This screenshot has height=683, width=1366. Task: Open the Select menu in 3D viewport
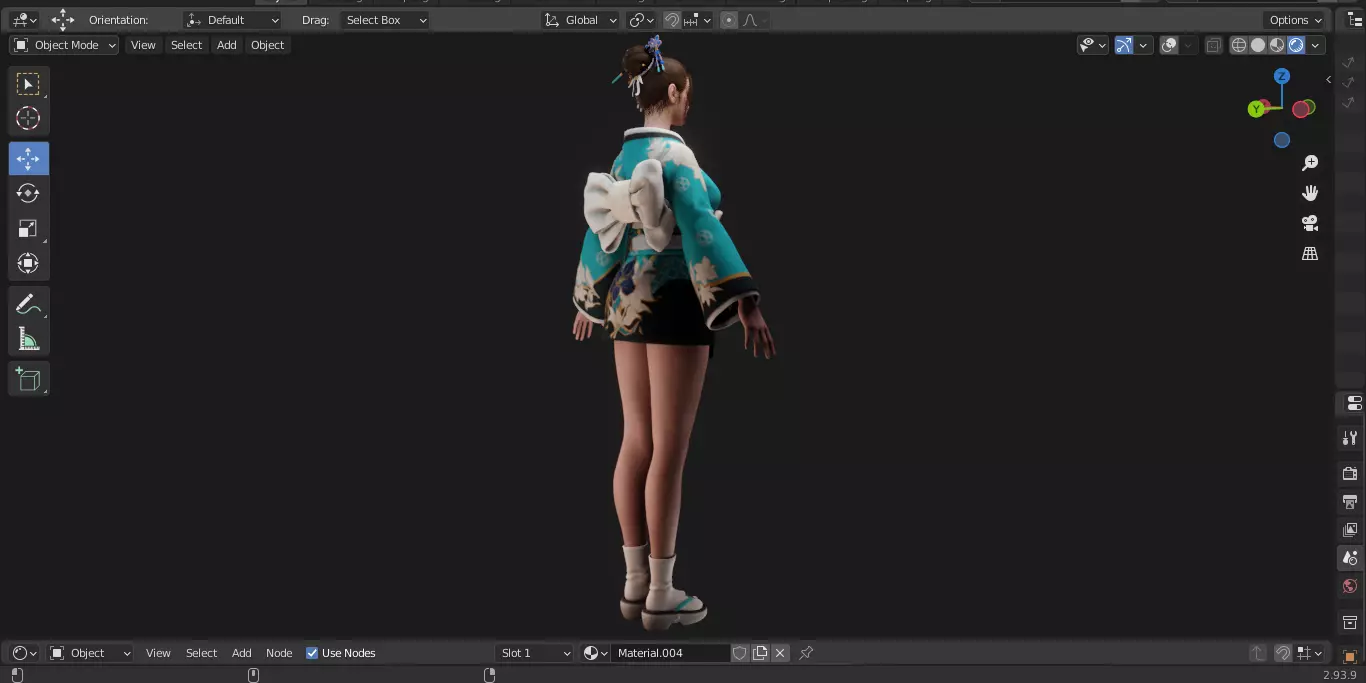[186, 45]
